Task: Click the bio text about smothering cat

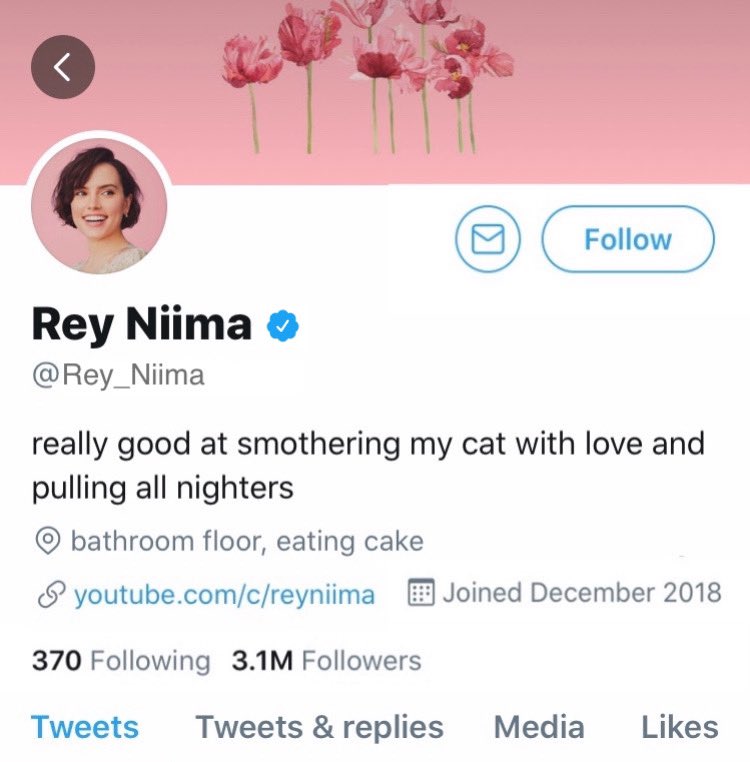Action: [368, 465]
